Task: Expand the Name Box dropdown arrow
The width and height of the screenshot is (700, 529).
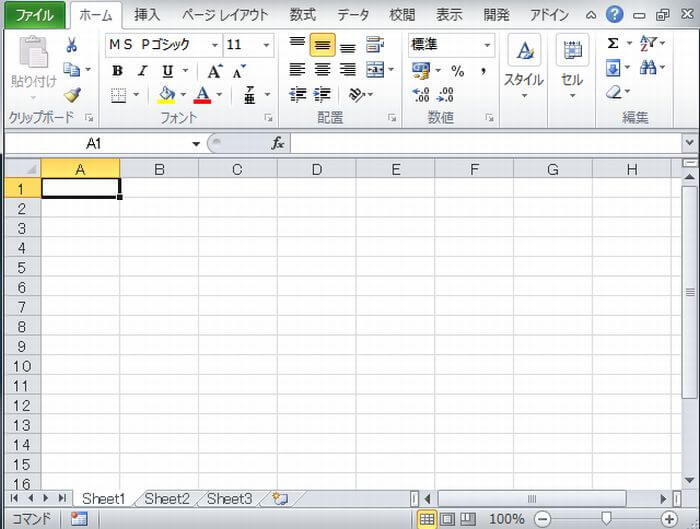Action: click(x=196, y=144)
